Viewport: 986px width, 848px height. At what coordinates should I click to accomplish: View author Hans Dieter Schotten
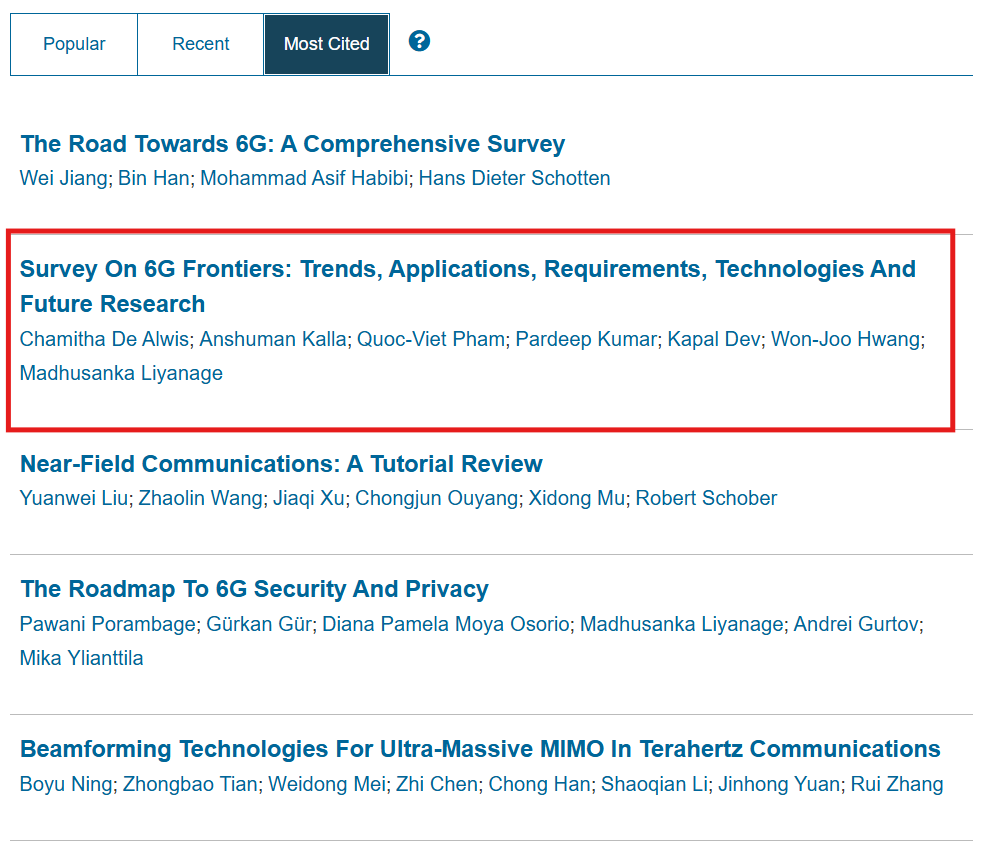514,178
